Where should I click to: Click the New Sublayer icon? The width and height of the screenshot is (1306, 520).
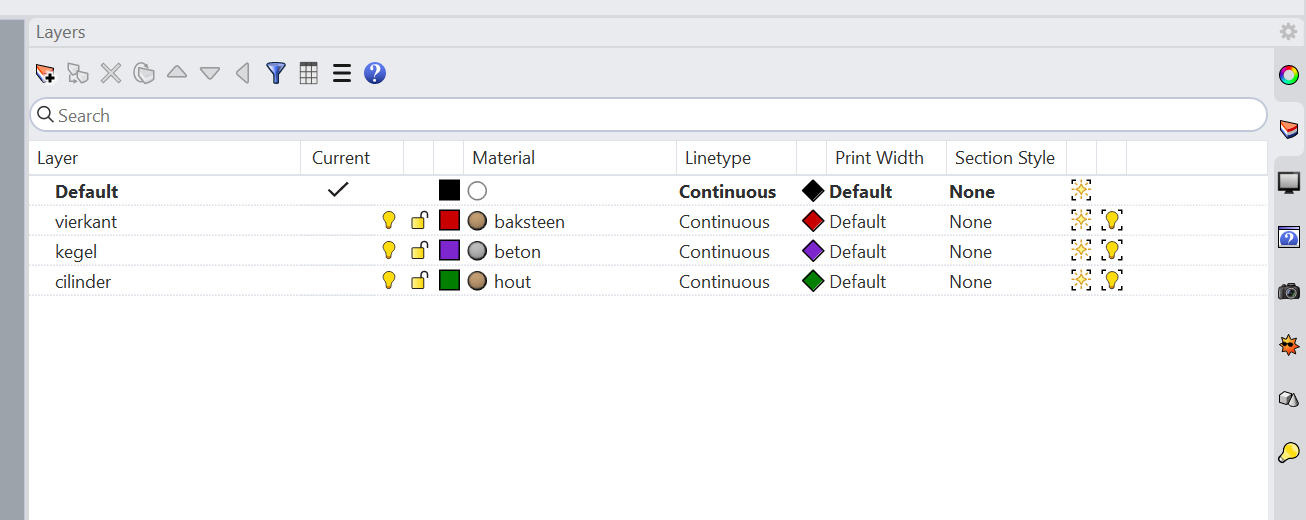click(x=78, y=73)
